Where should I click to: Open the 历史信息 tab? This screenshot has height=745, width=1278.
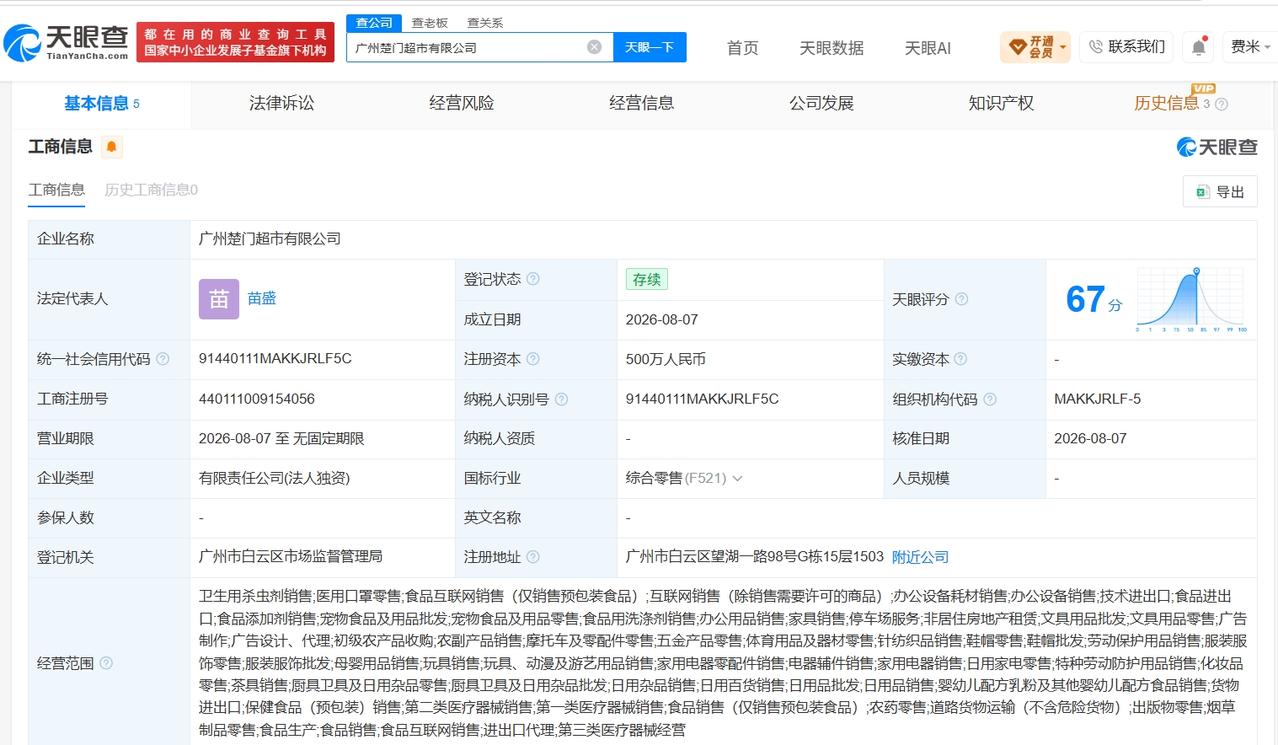[x=1166, y=103]
